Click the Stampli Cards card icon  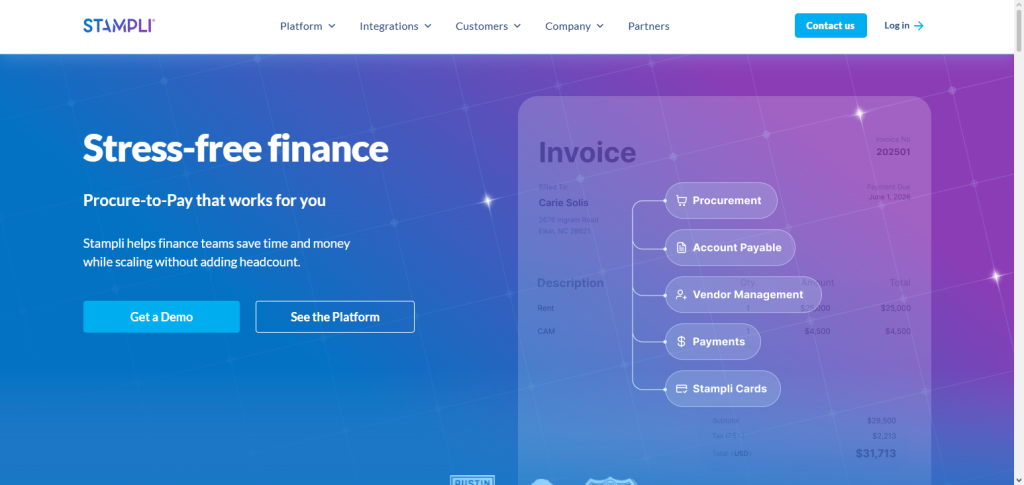681,389
